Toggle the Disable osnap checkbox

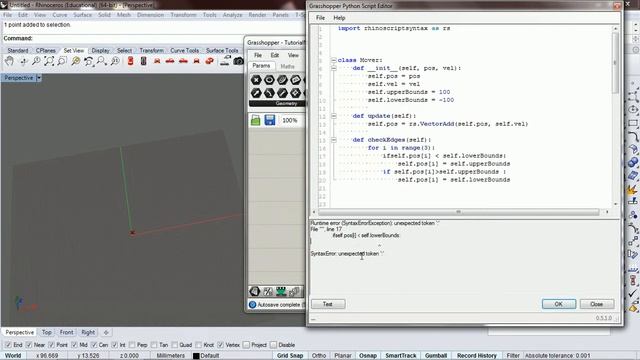[273, 345]
